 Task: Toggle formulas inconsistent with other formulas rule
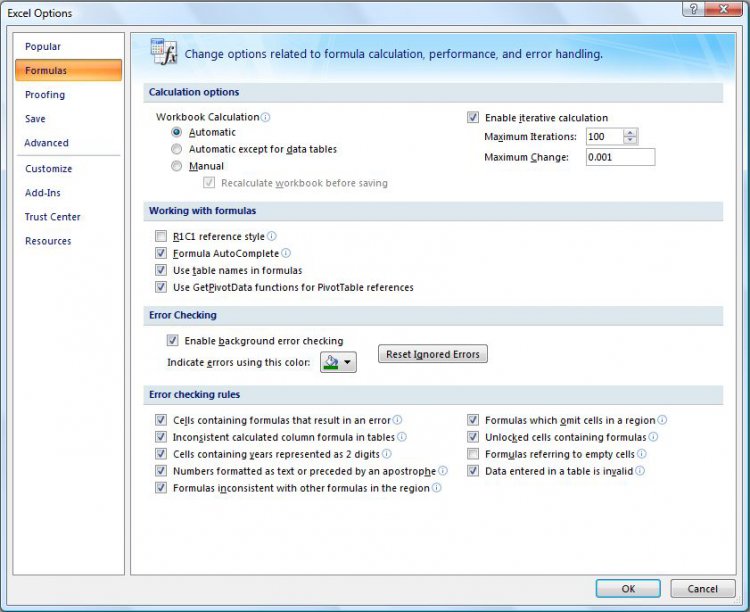point(161,488)
